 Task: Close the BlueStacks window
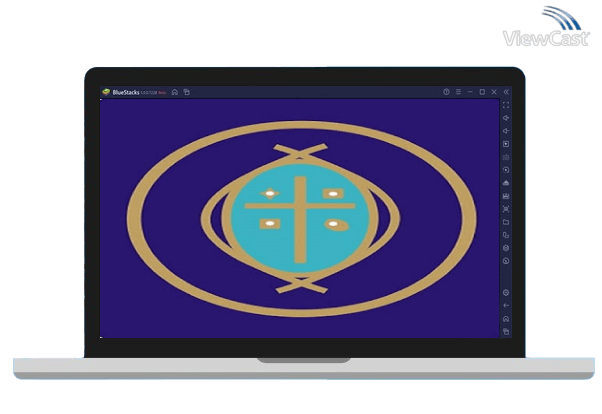tap(494, 92)
